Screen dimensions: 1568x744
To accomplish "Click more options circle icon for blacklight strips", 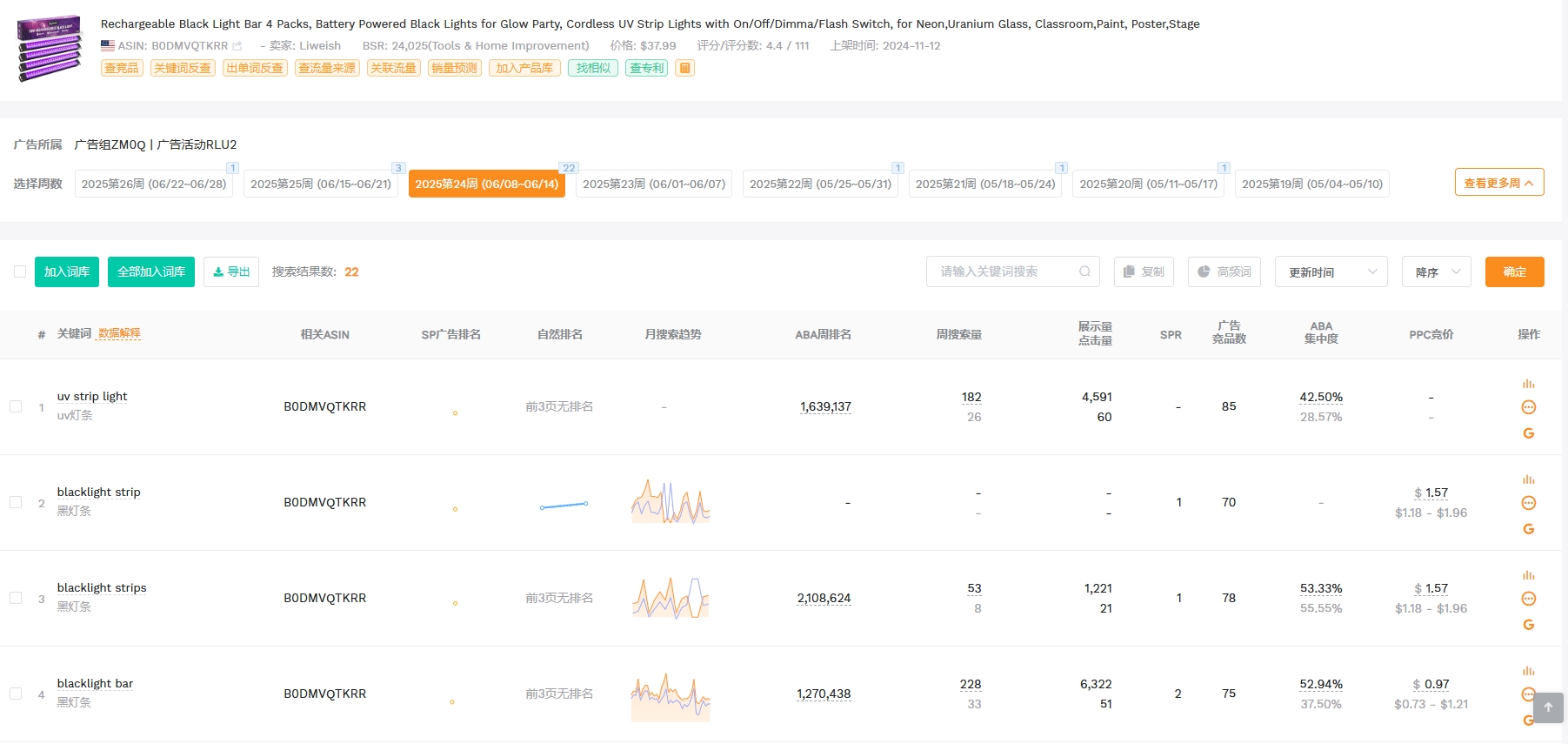I will [x=1528, y=599].
